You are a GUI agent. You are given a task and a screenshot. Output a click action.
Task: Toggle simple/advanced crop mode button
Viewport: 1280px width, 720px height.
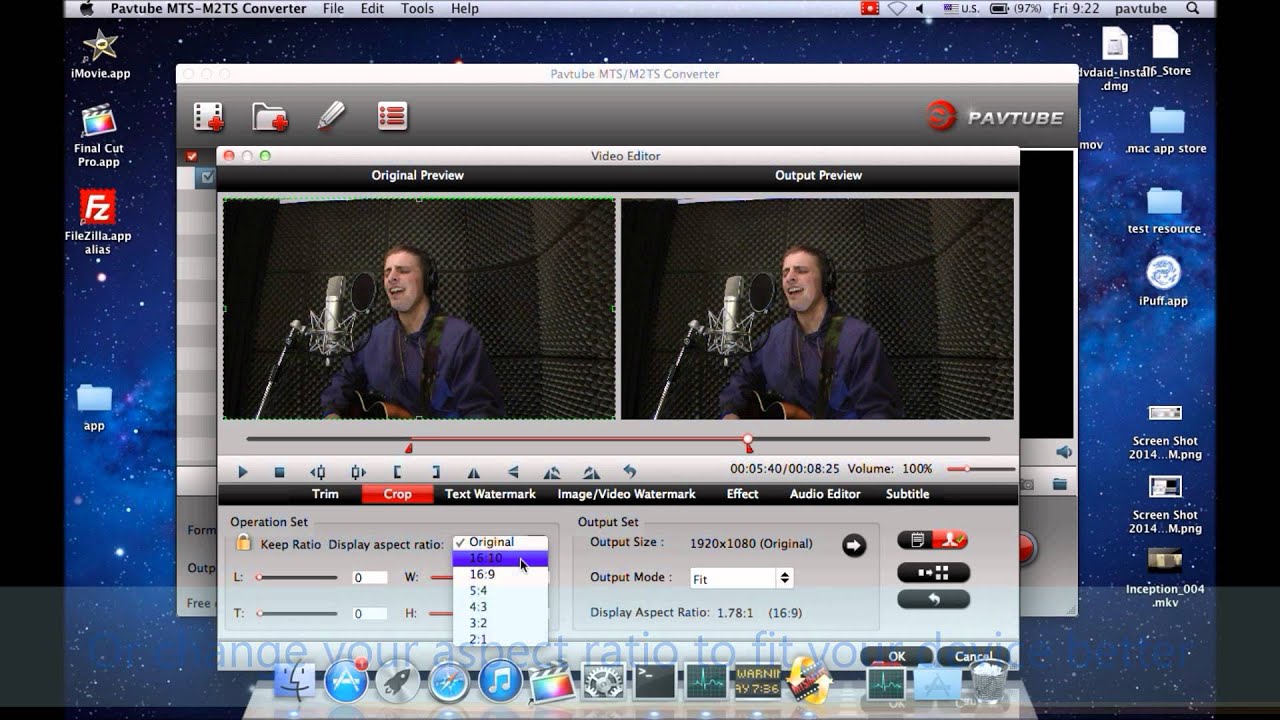(933, 540)
